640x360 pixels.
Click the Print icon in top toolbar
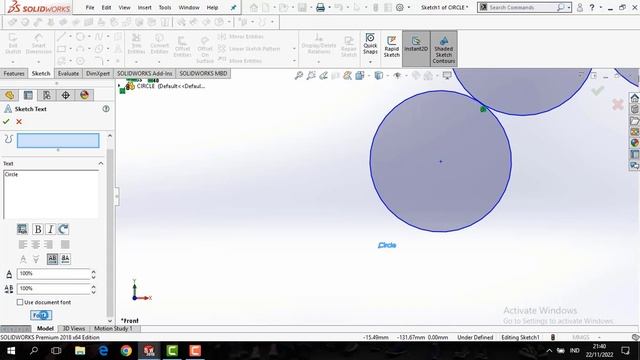[320, 7]
